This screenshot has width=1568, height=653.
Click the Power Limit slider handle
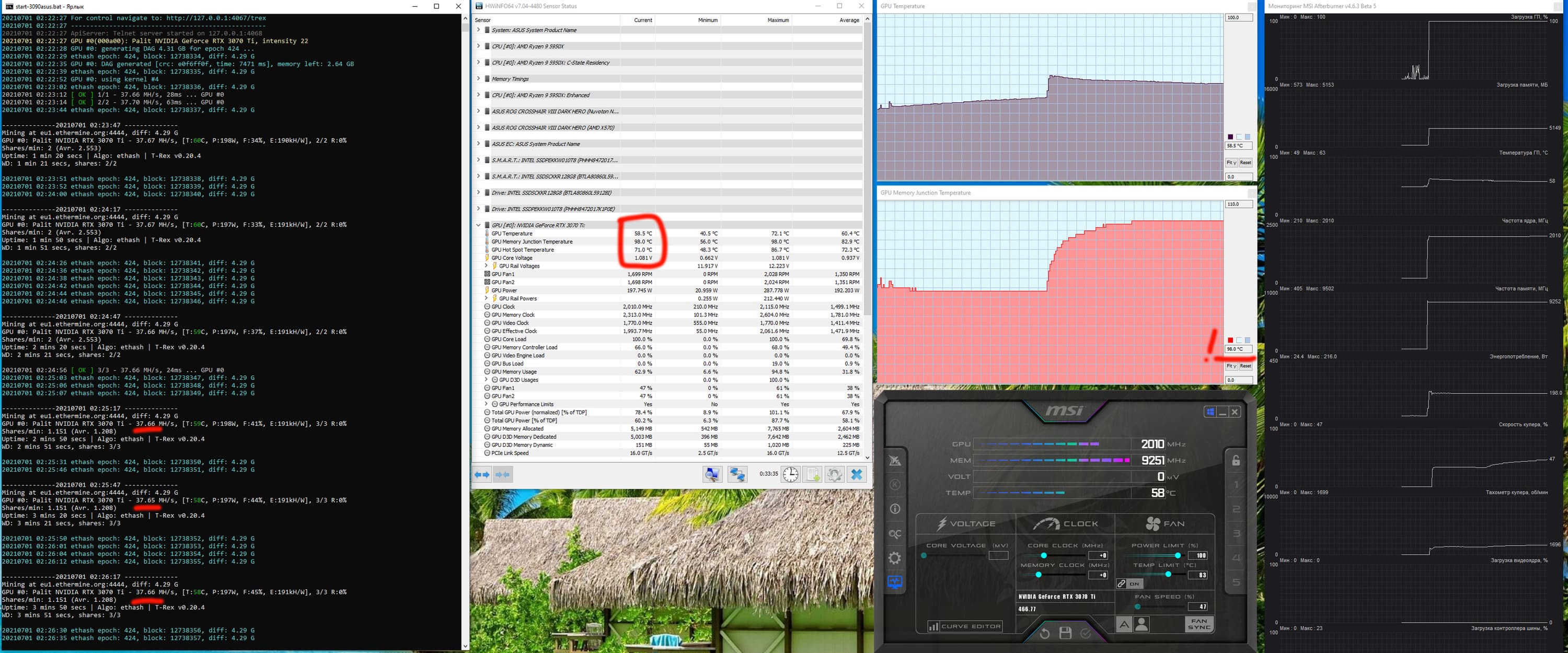click(x=1178, y=556)
